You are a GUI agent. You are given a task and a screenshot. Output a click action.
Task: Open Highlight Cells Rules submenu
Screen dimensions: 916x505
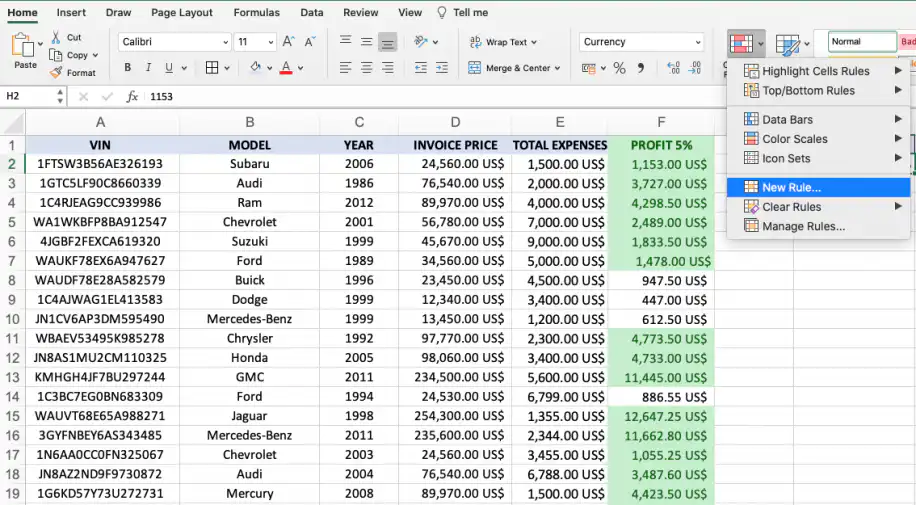818,71
